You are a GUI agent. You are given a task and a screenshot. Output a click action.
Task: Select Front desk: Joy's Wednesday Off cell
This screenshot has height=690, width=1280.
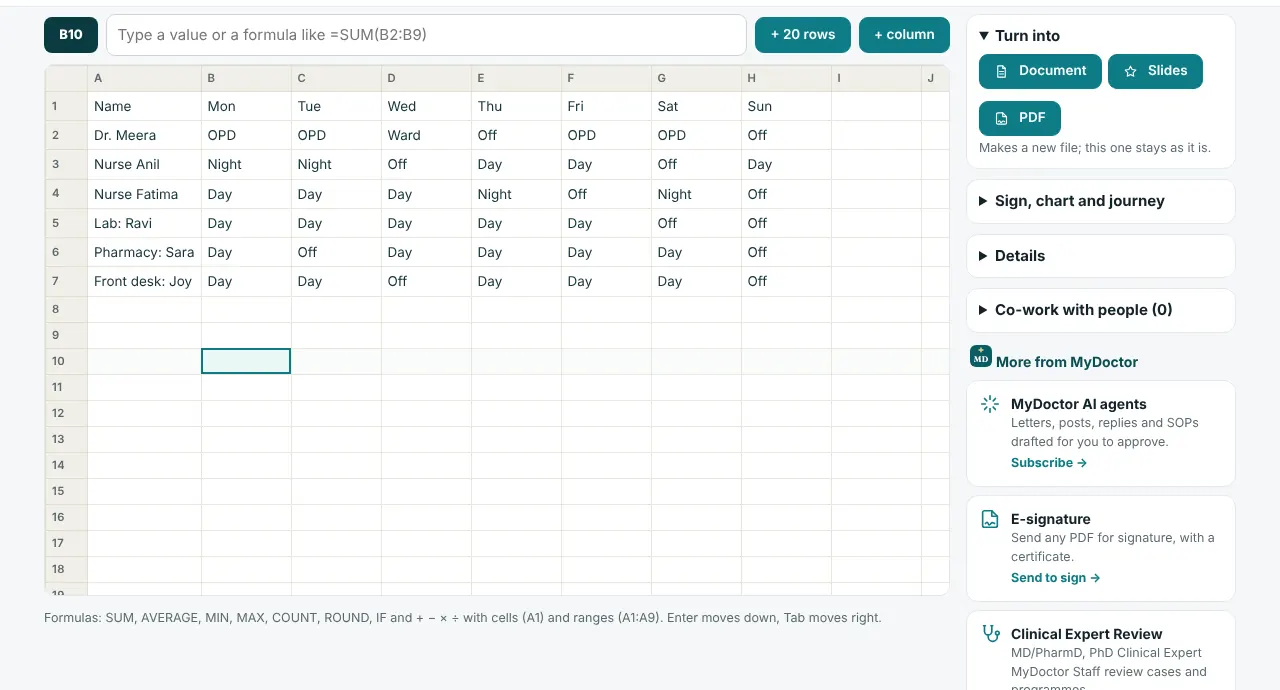[x=426, y=281]
